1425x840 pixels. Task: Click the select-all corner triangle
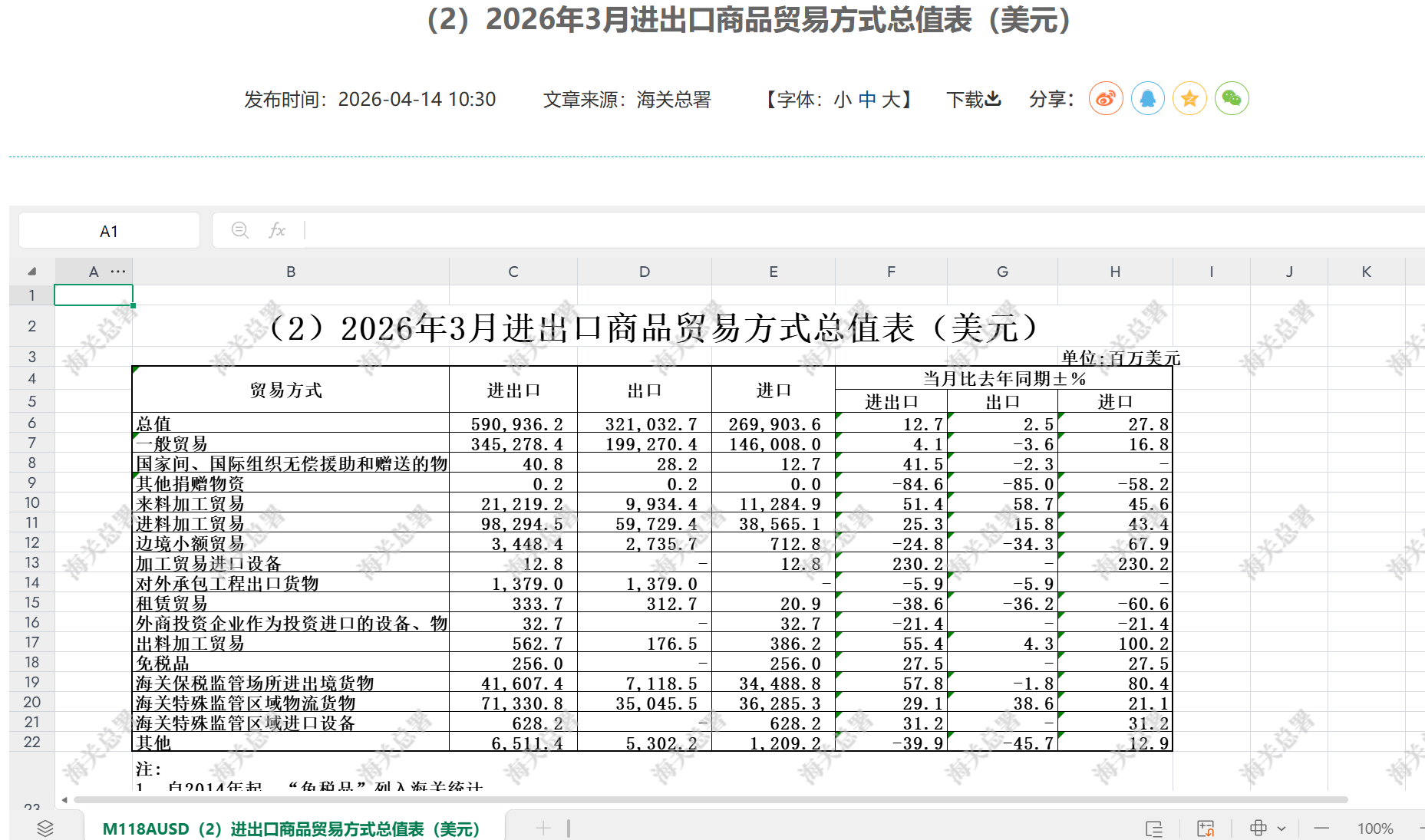tap(32, 272)
